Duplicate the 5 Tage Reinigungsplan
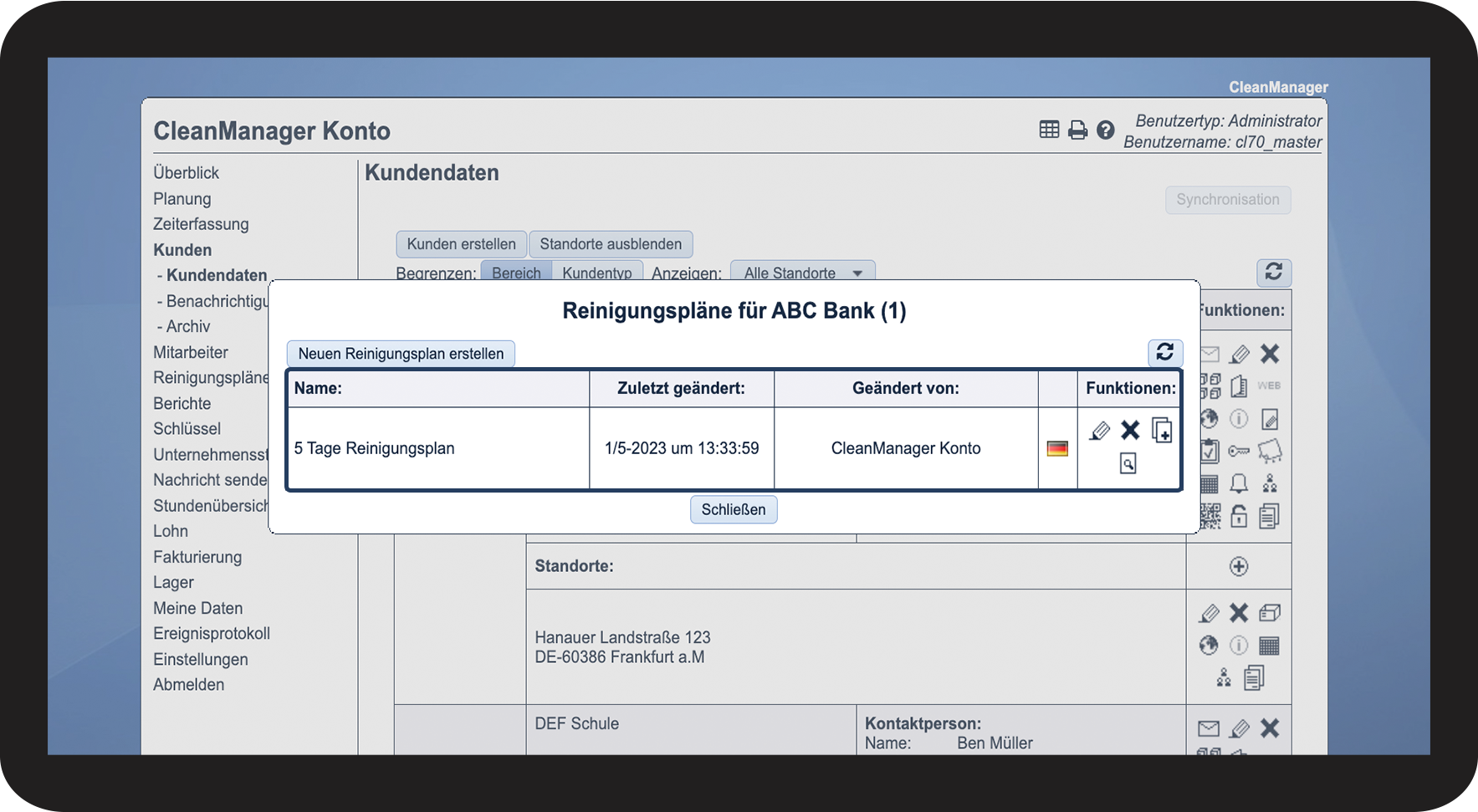The image size is (1478, 812). pyautogui.click(x=1162, y=431)
